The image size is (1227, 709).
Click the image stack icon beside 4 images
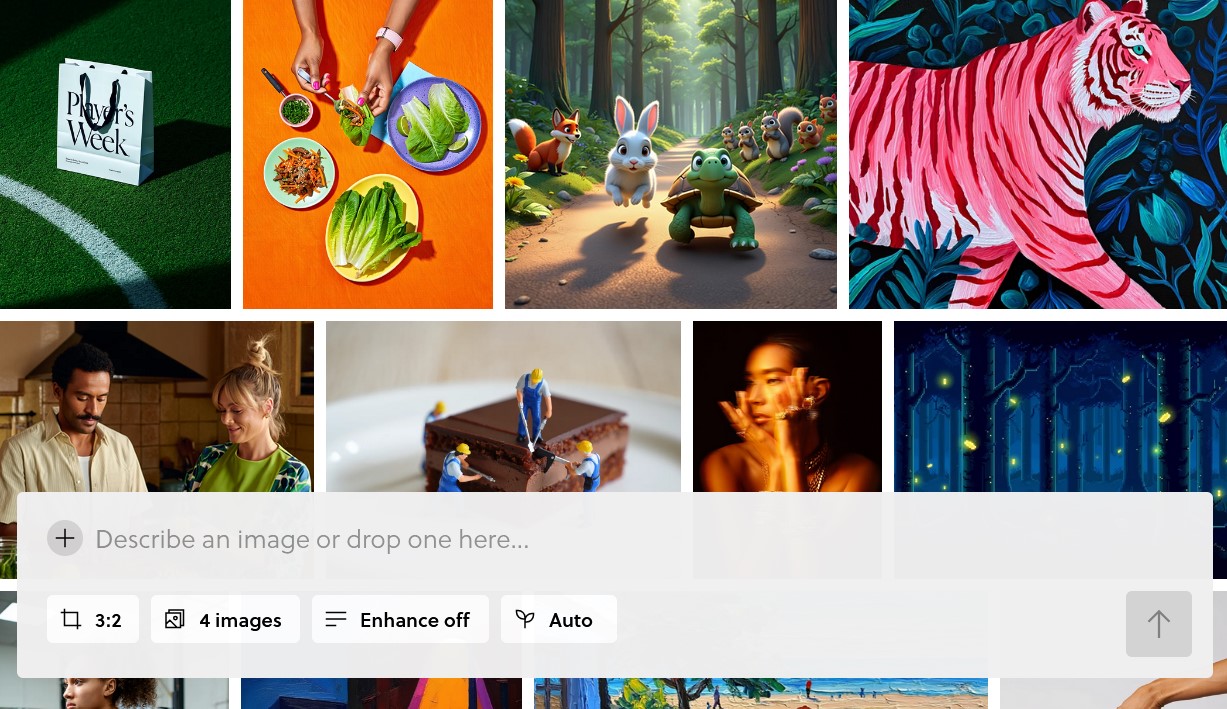pos(175,619)
